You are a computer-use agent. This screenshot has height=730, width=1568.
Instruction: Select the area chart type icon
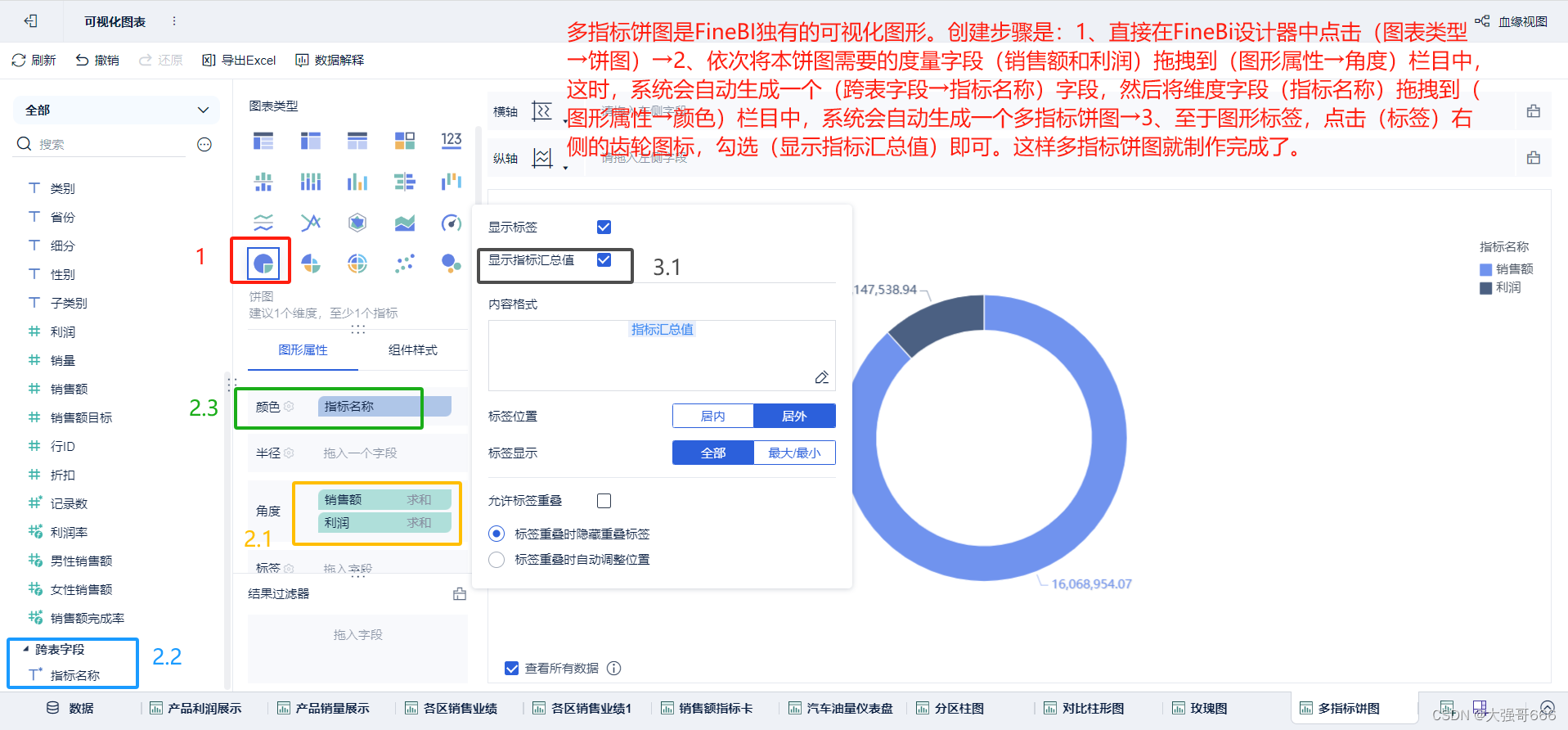[x=405, y=223]
